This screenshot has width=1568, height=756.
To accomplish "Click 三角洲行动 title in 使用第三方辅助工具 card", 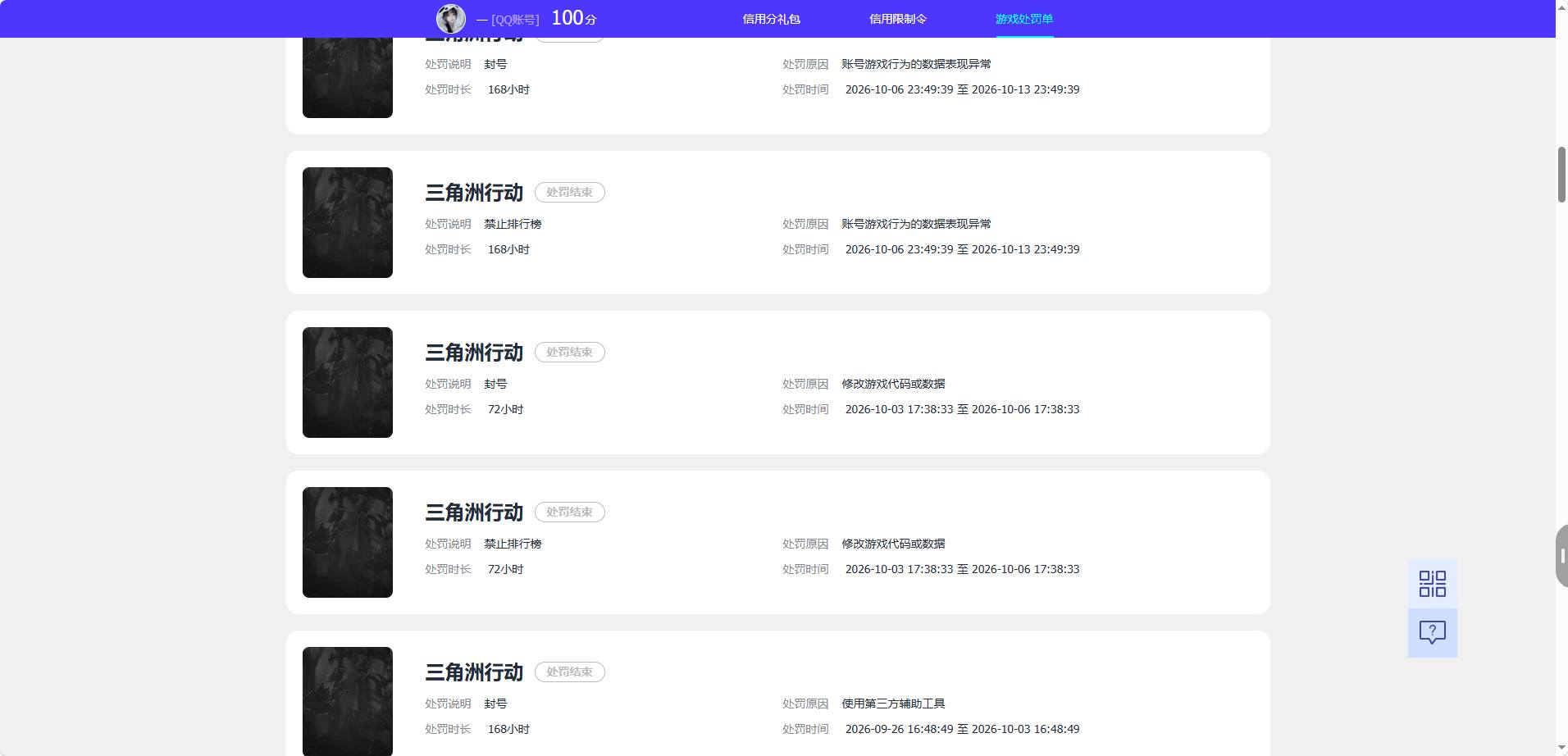I will coord(474,672).
